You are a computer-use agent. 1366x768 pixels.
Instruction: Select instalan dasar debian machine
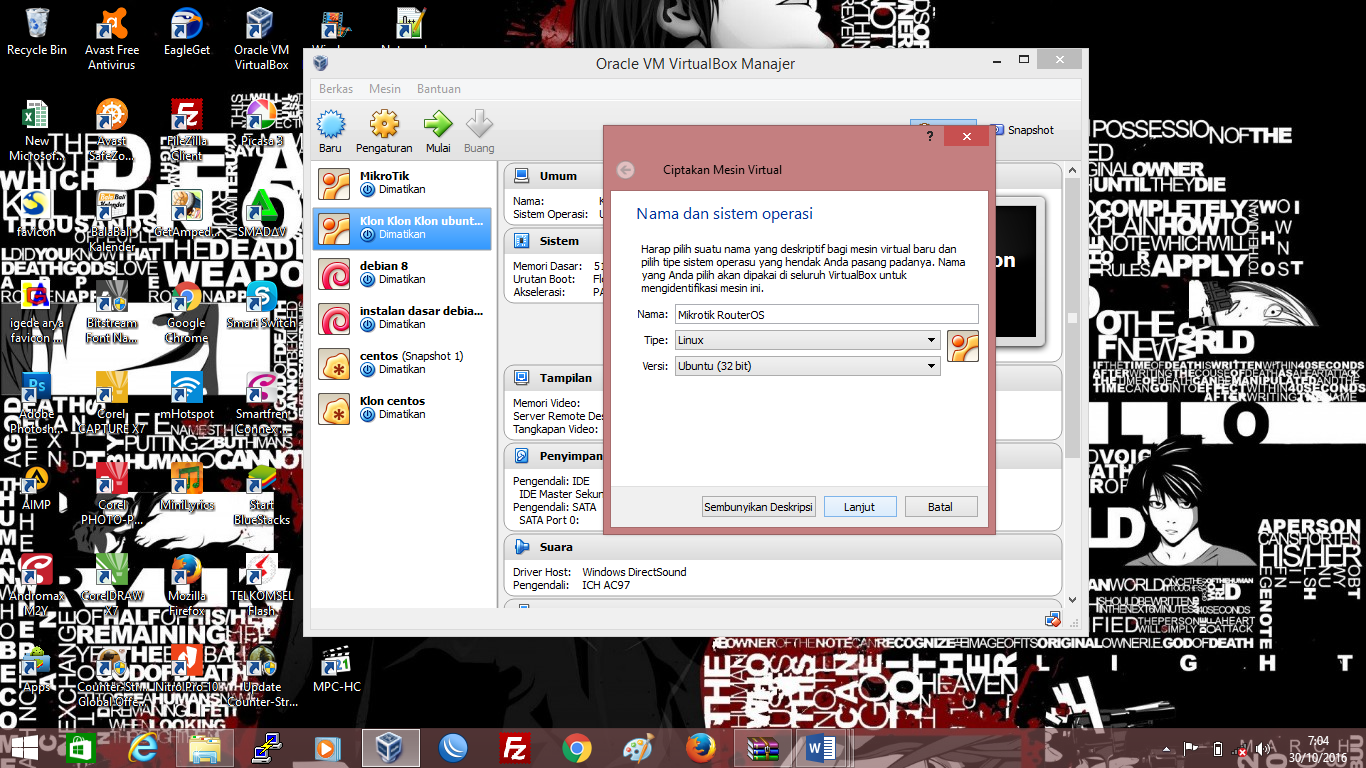click(x=402, y=318)
